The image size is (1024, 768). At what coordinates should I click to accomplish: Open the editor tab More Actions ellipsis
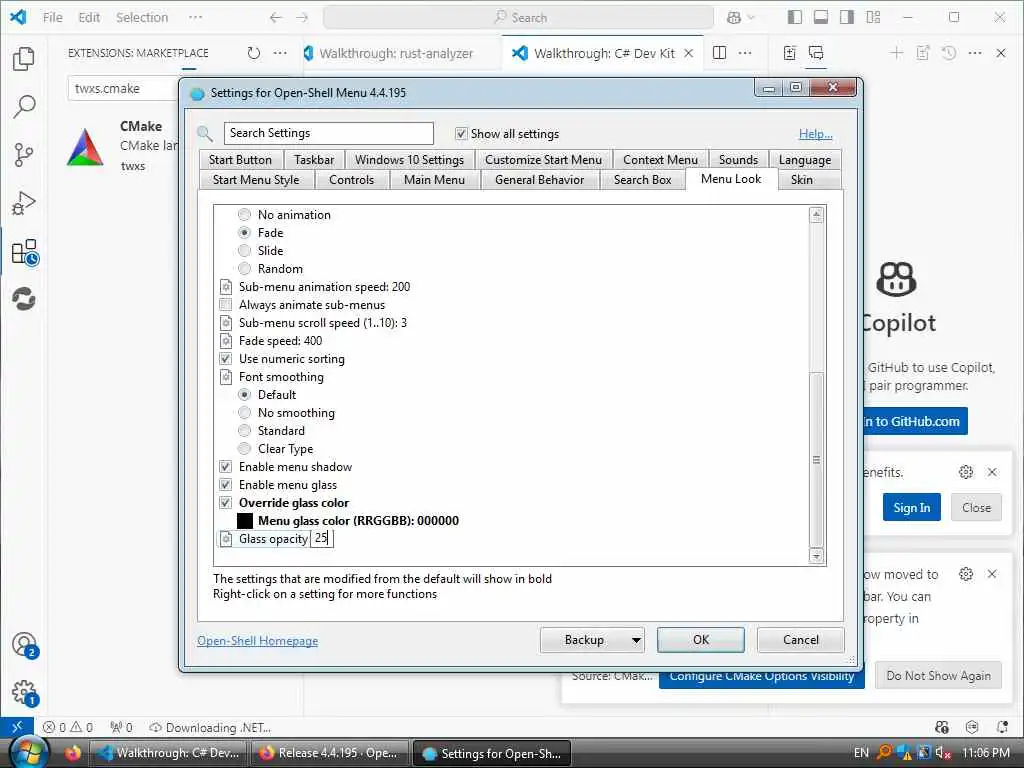click(745, 53)
